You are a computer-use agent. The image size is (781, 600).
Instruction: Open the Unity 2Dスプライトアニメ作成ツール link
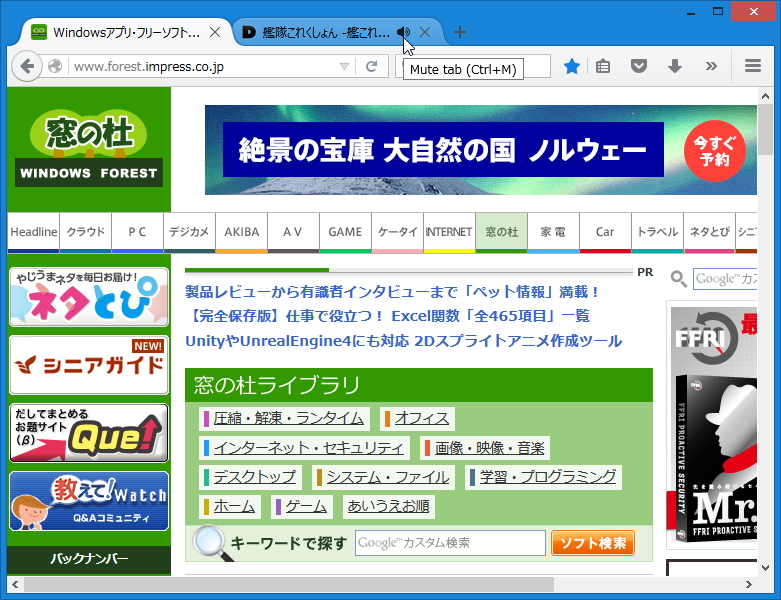(x=403, y=341)
